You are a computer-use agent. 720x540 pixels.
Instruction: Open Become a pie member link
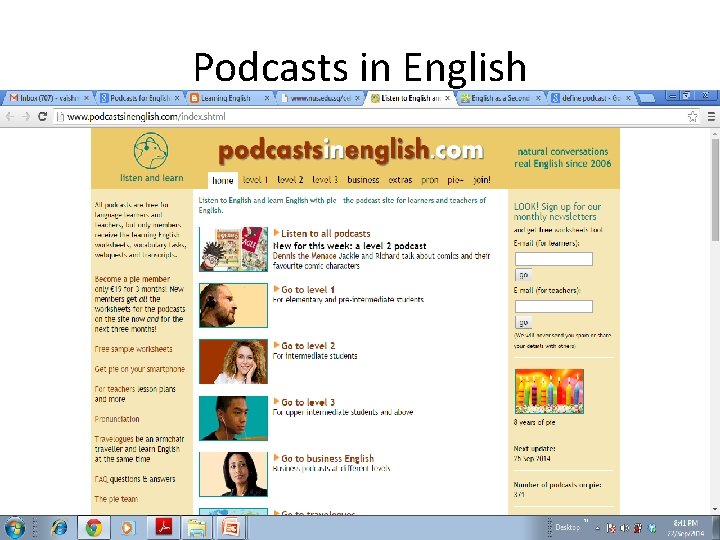coord(132,279)
